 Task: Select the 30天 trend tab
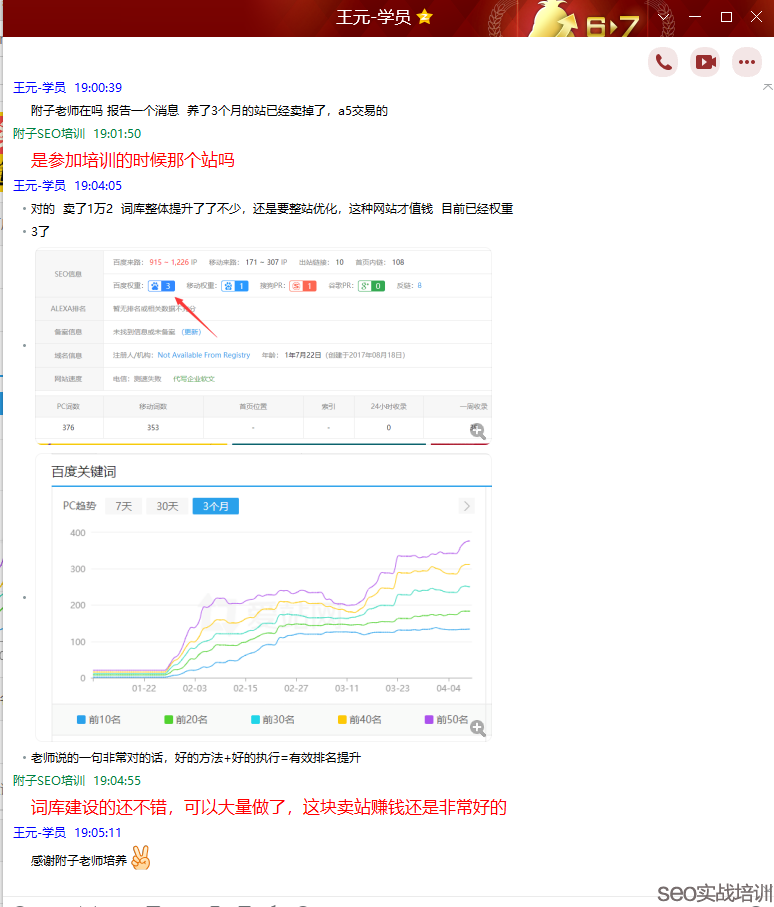point(166,506)
